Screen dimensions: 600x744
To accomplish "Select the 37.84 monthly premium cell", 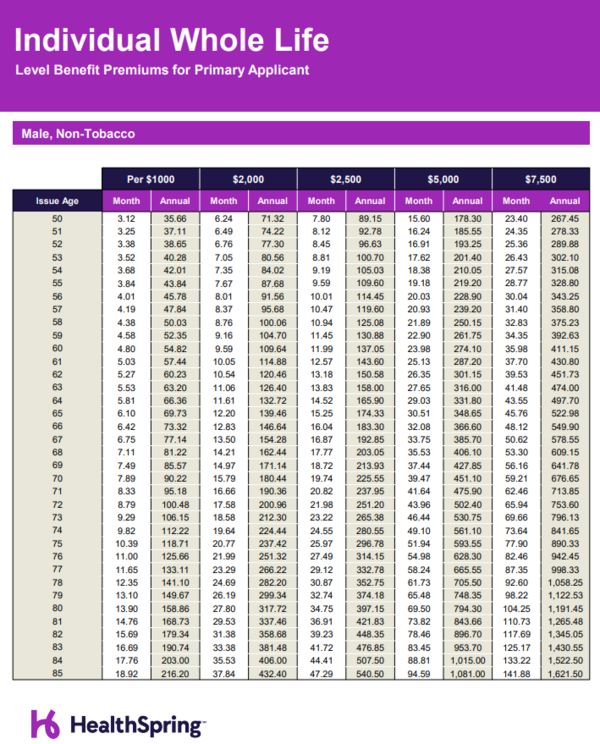I will (x=224, y=674).
